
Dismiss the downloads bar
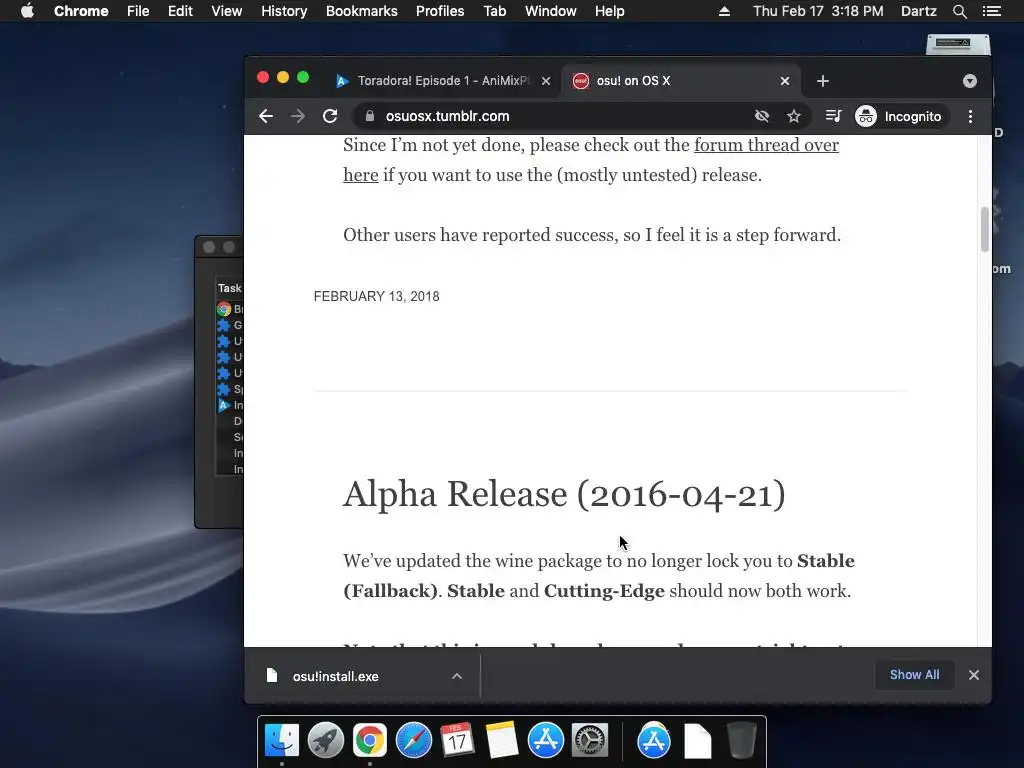[974, 675]
